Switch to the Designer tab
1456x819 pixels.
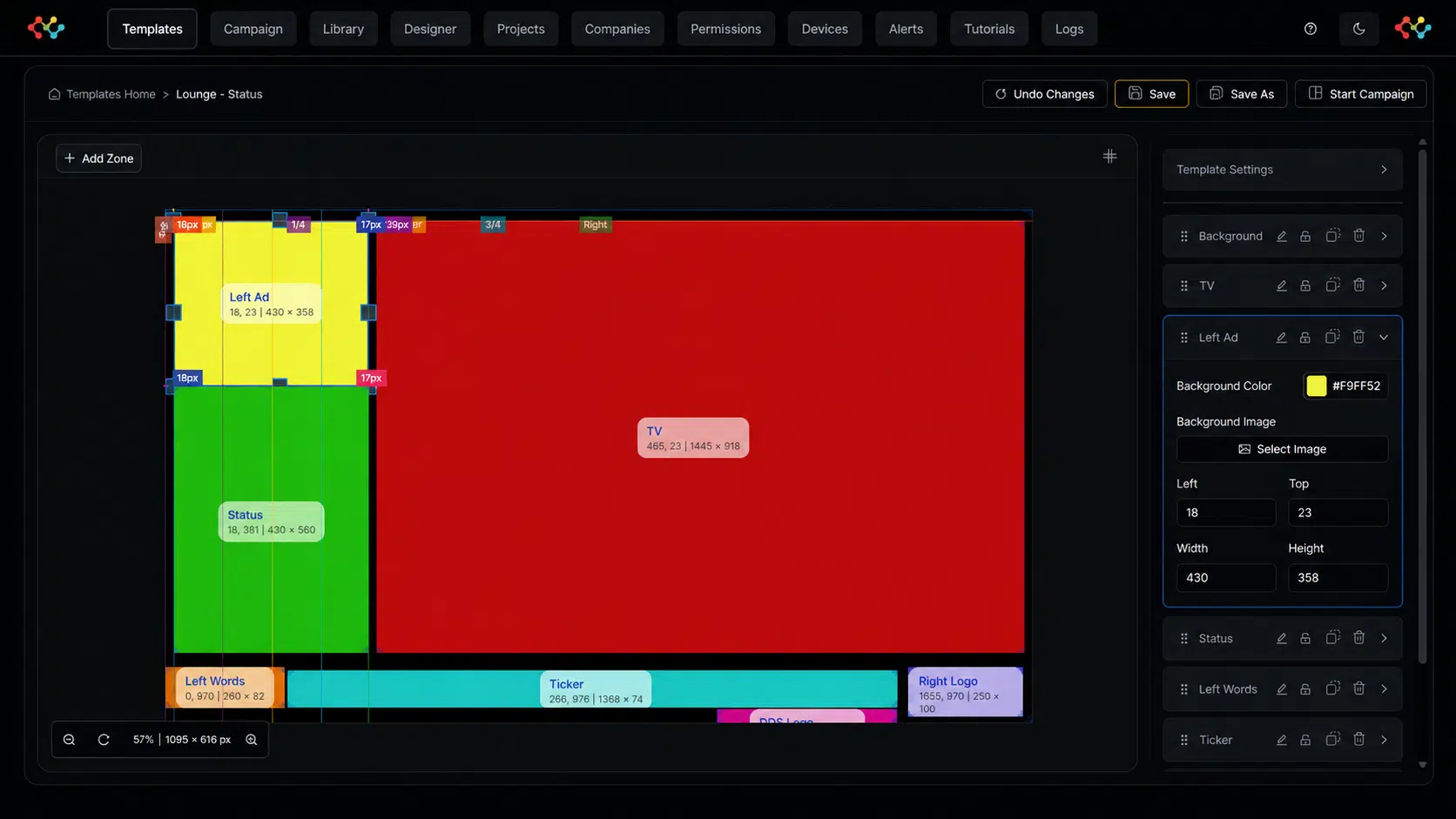[430, 29]
